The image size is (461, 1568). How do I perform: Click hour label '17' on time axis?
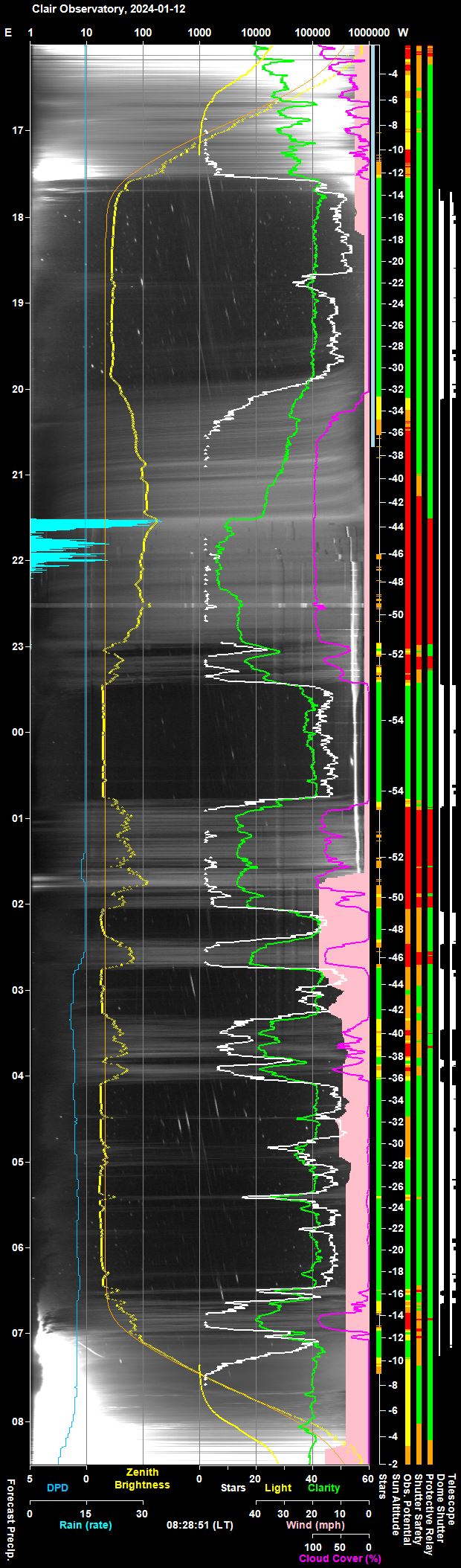tap(17, 130)
